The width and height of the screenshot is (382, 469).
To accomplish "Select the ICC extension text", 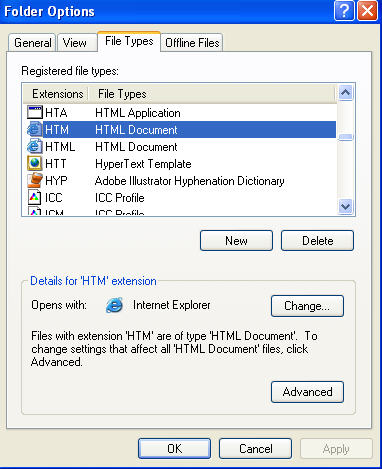I will point(54,198).
